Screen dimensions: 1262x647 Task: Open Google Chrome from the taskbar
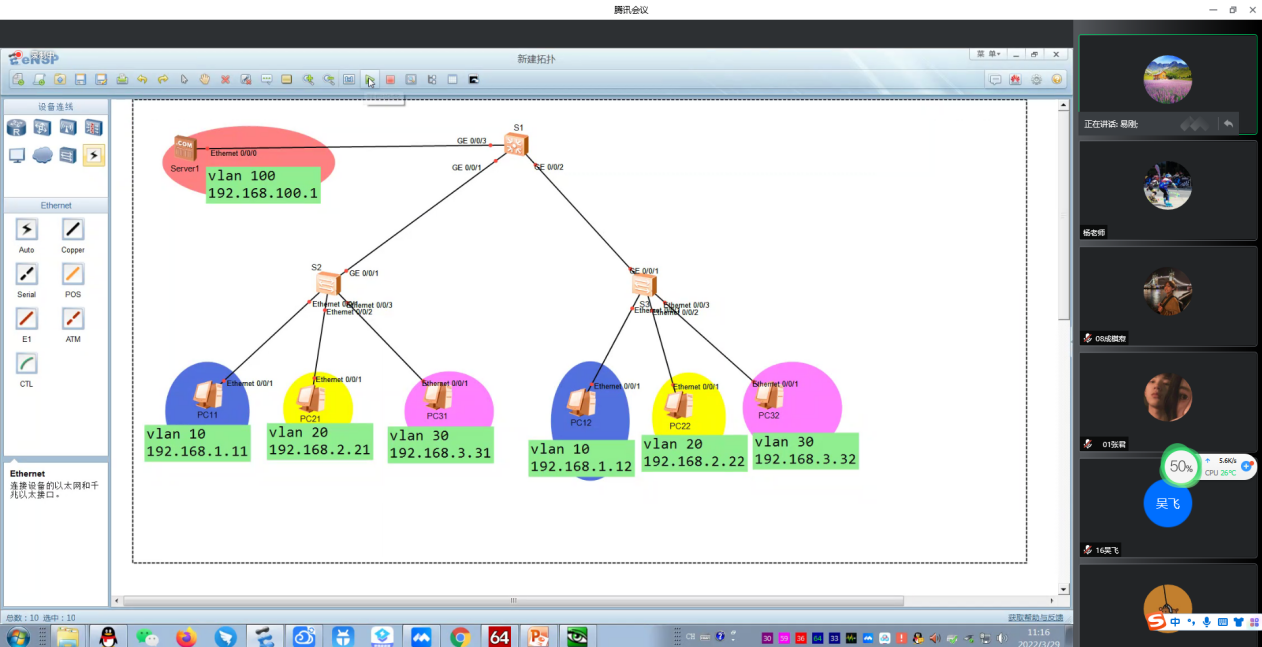click(460, 636)
